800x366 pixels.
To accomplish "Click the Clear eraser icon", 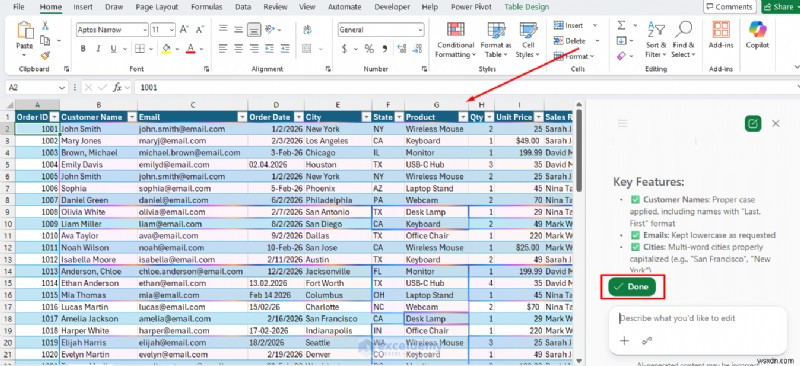I will pos(621,55).
